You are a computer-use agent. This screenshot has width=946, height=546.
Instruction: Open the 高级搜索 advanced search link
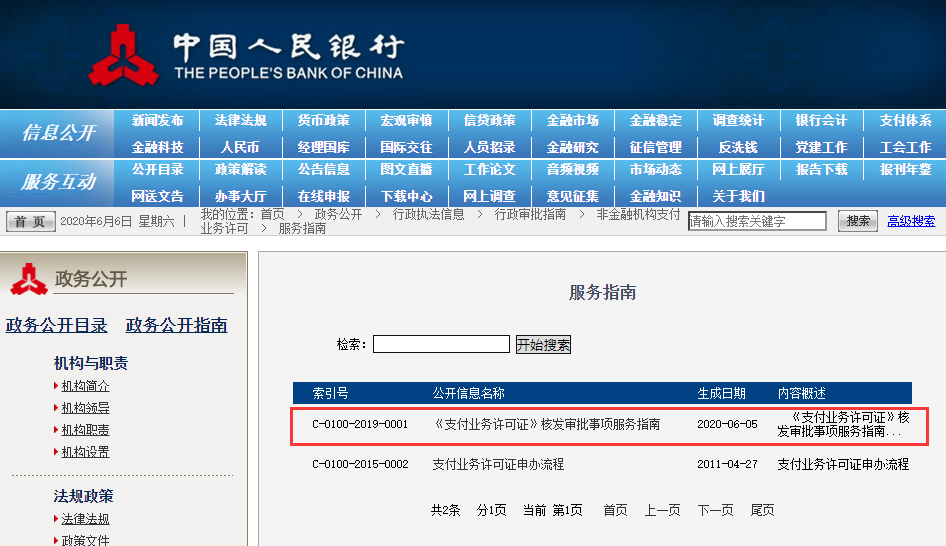tap(911, 221)
